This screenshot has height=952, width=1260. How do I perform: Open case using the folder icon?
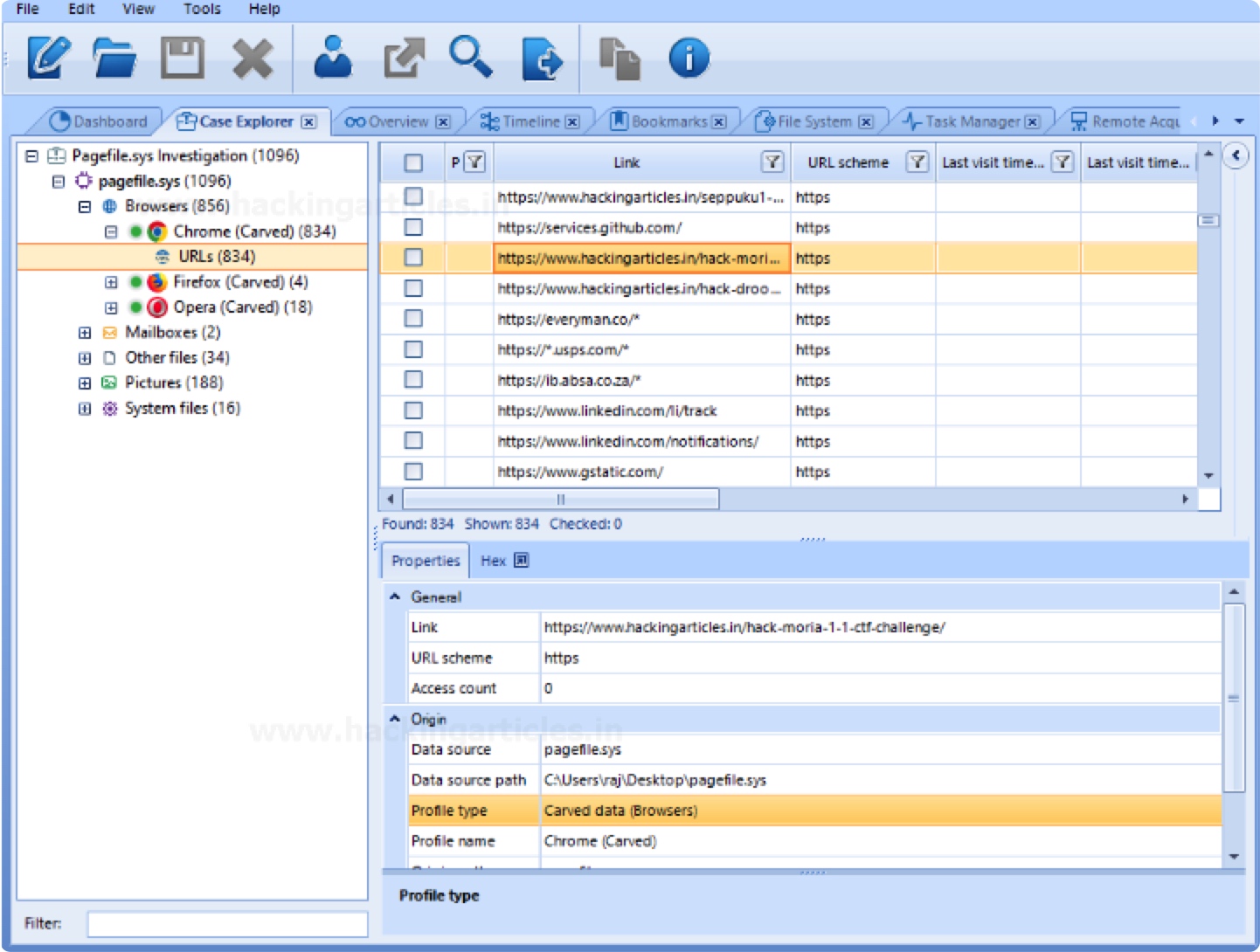click(114, 59)
